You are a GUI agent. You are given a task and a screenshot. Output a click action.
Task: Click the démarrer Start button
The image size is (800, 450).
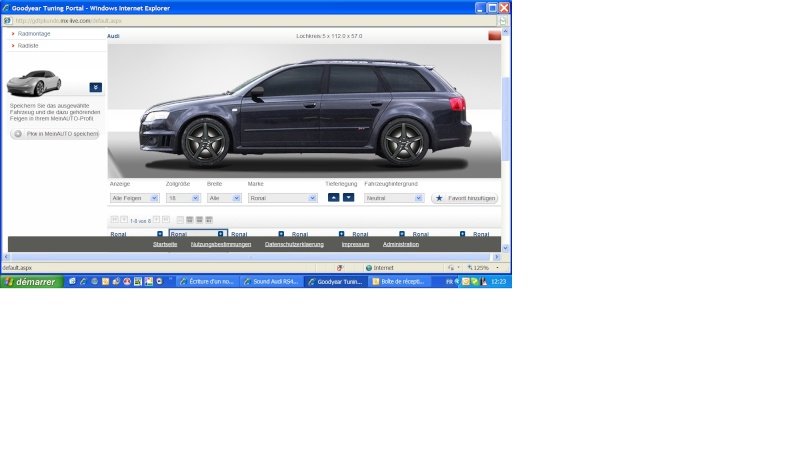coord(32,282)
